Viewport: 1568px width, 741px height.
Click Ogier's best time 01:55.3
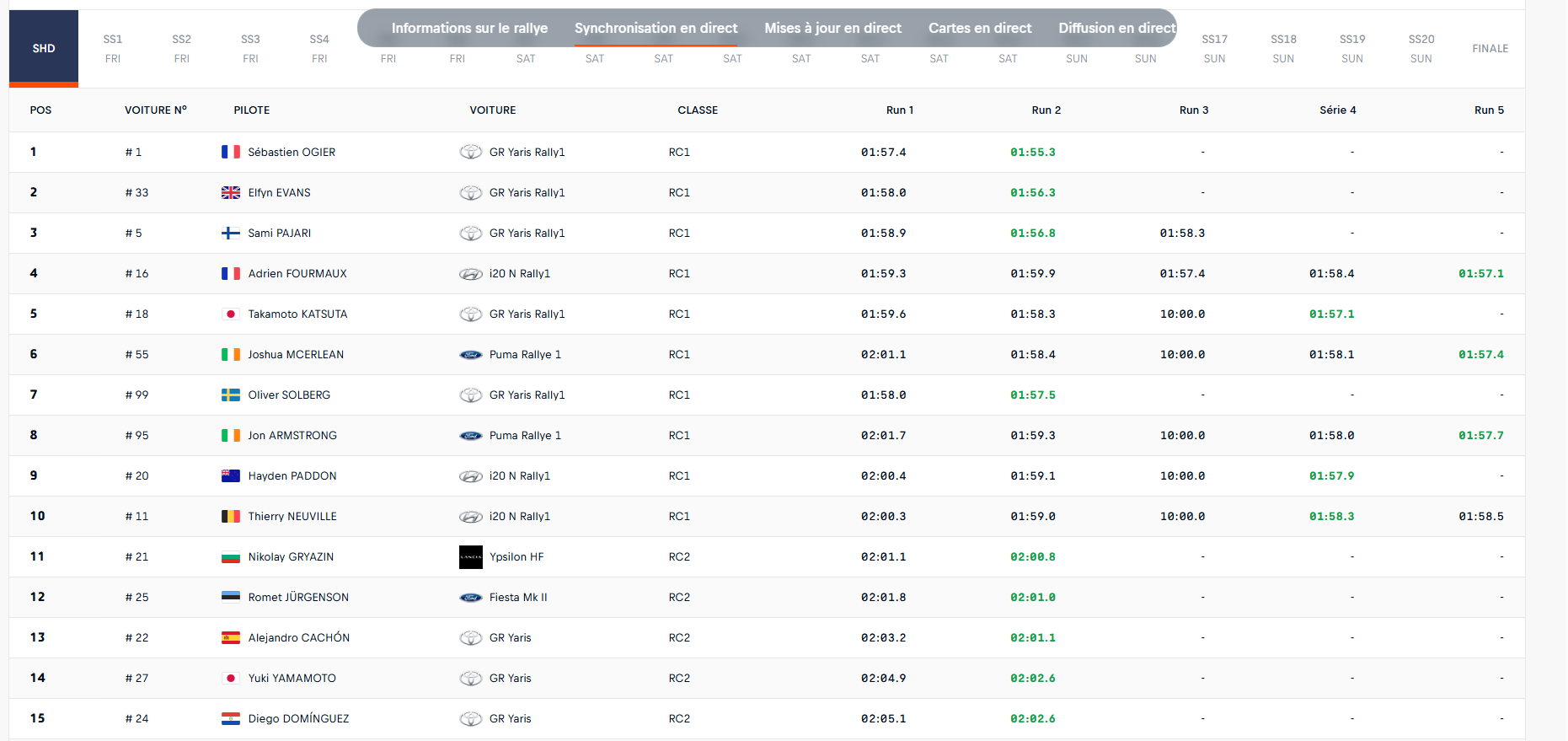pyautogui.click(x=1033, y=152)
